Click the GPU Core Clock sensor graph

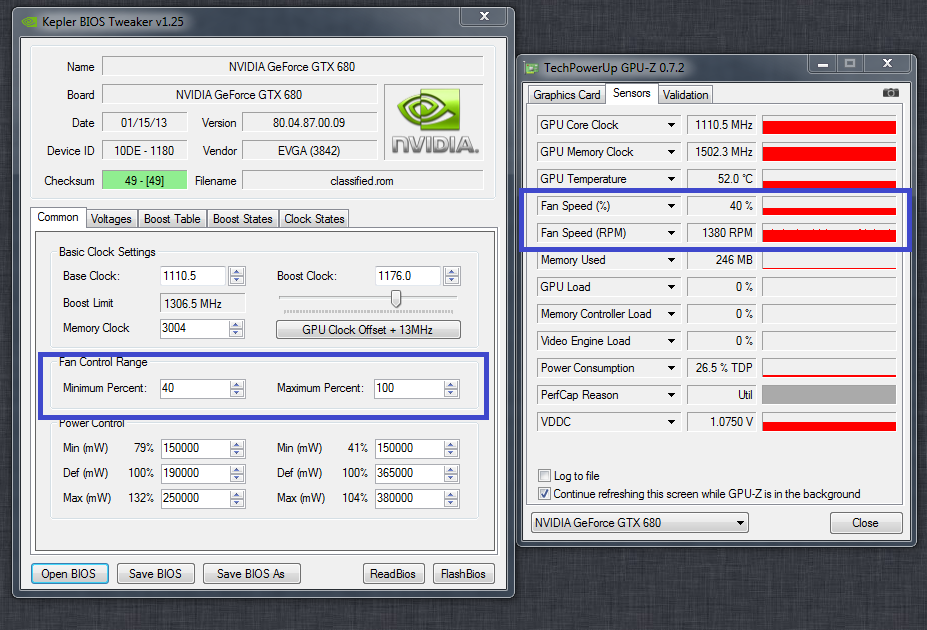coord(829,125)
